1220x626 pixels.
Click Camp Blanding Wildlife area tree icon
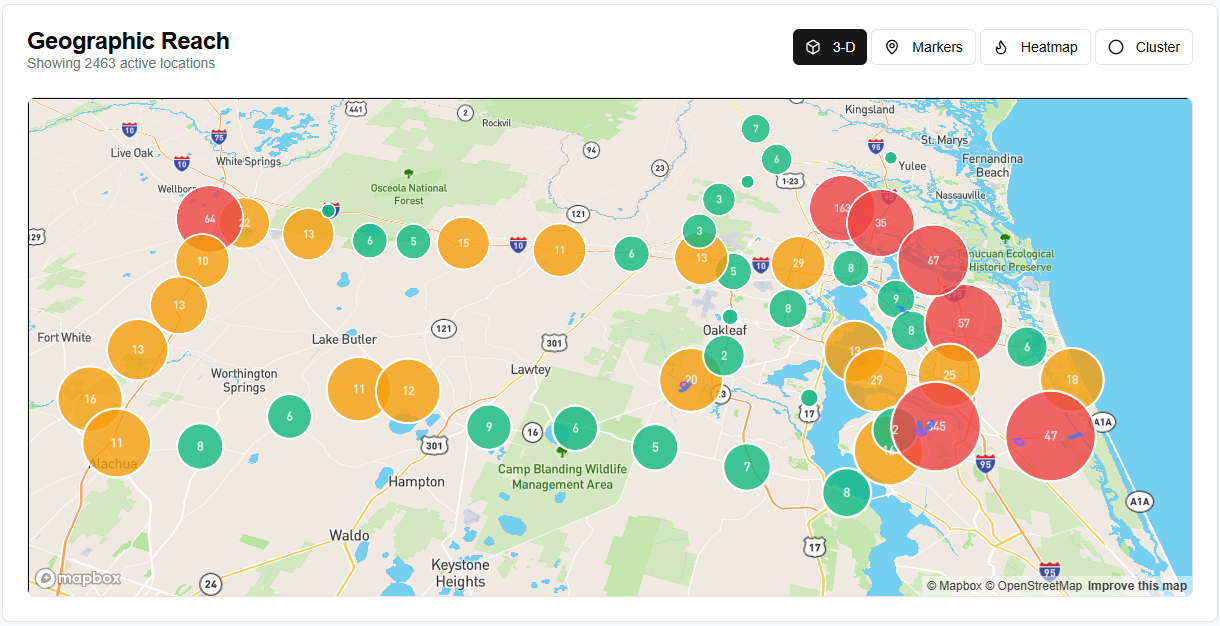561,452
